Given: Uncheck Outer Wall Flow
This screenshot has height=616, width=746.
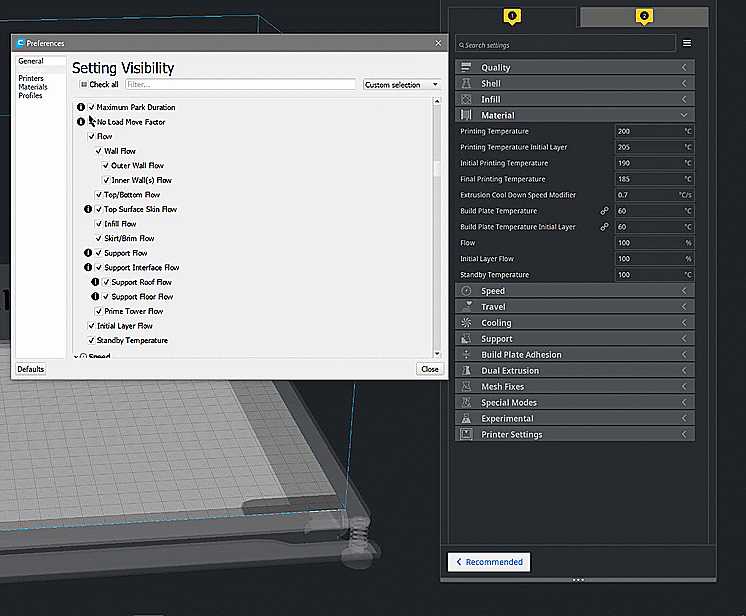Looking at the screenshot, I should click(x=106, y=166).
